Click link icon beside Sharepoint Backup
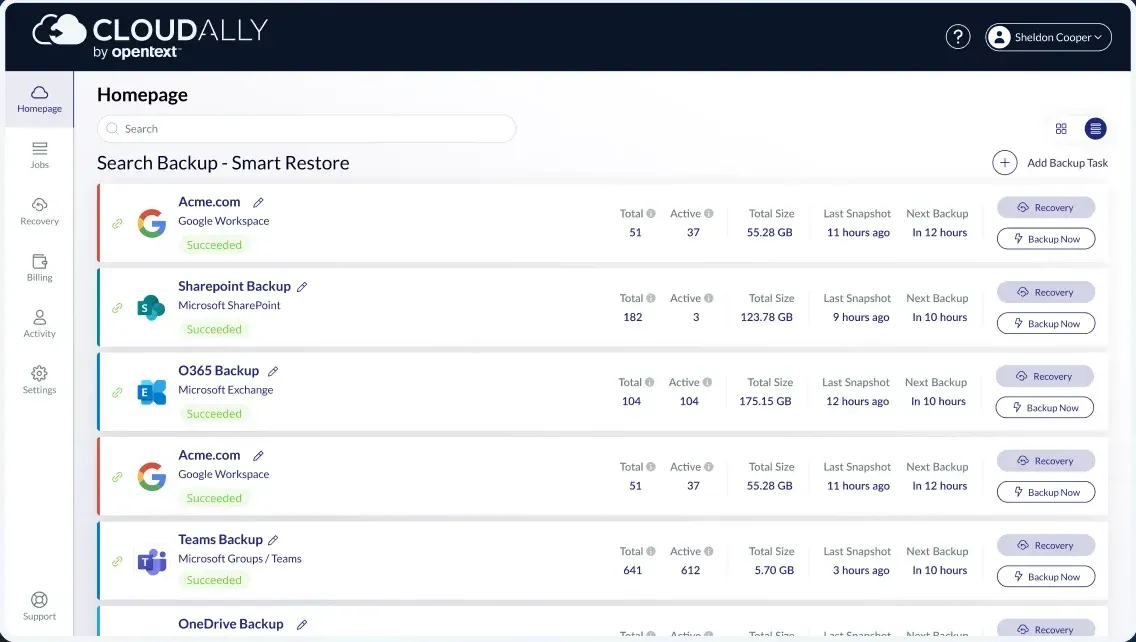The image size is (1136, 642). tap(117, 308)
